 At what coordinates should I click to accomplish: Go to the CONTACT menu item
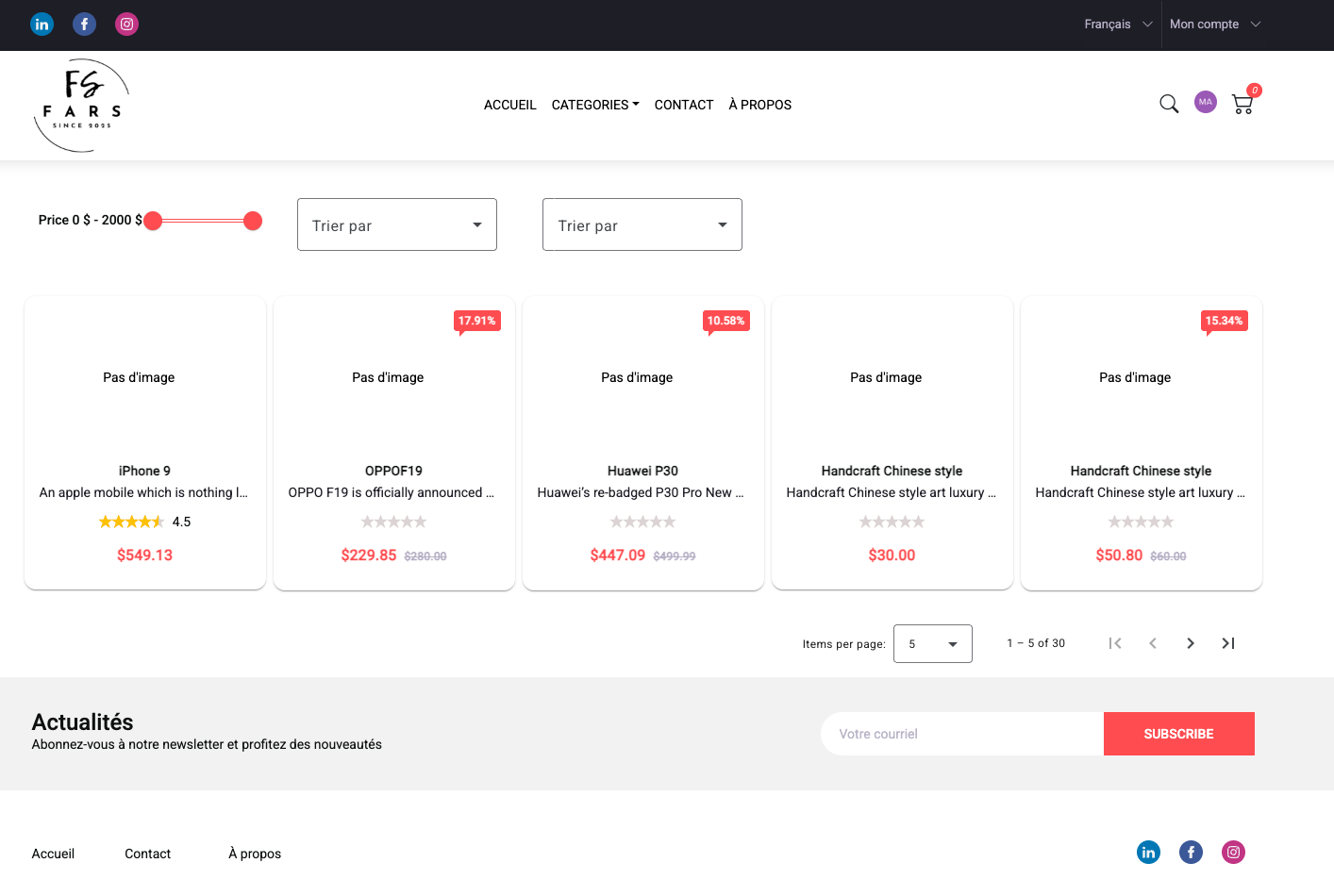(684, 105)
